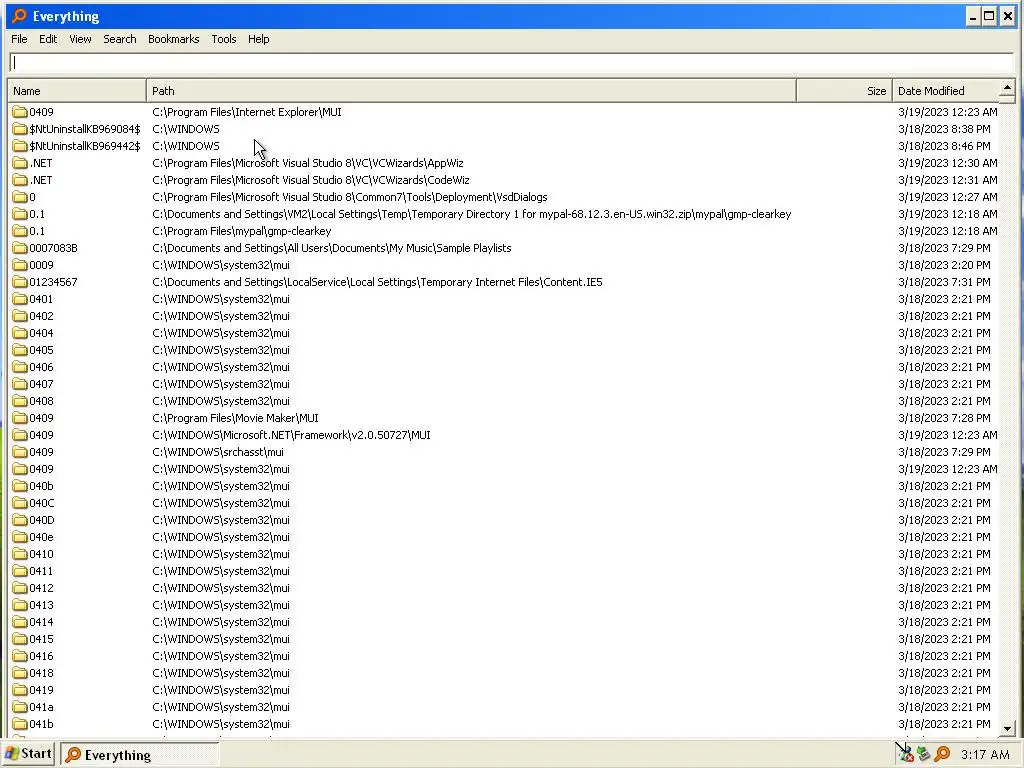Select folder icon of 0406
This screenshot has width=1024, height=768.
(20, 366)
